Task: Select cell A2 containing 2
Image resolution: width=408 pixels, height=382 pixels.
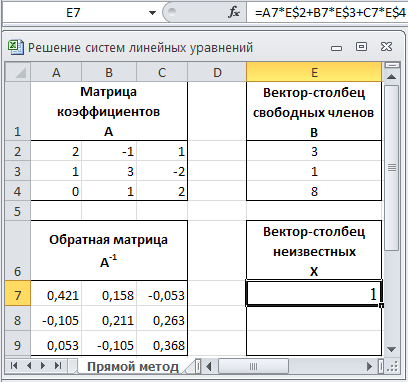Action: point(56,151)
